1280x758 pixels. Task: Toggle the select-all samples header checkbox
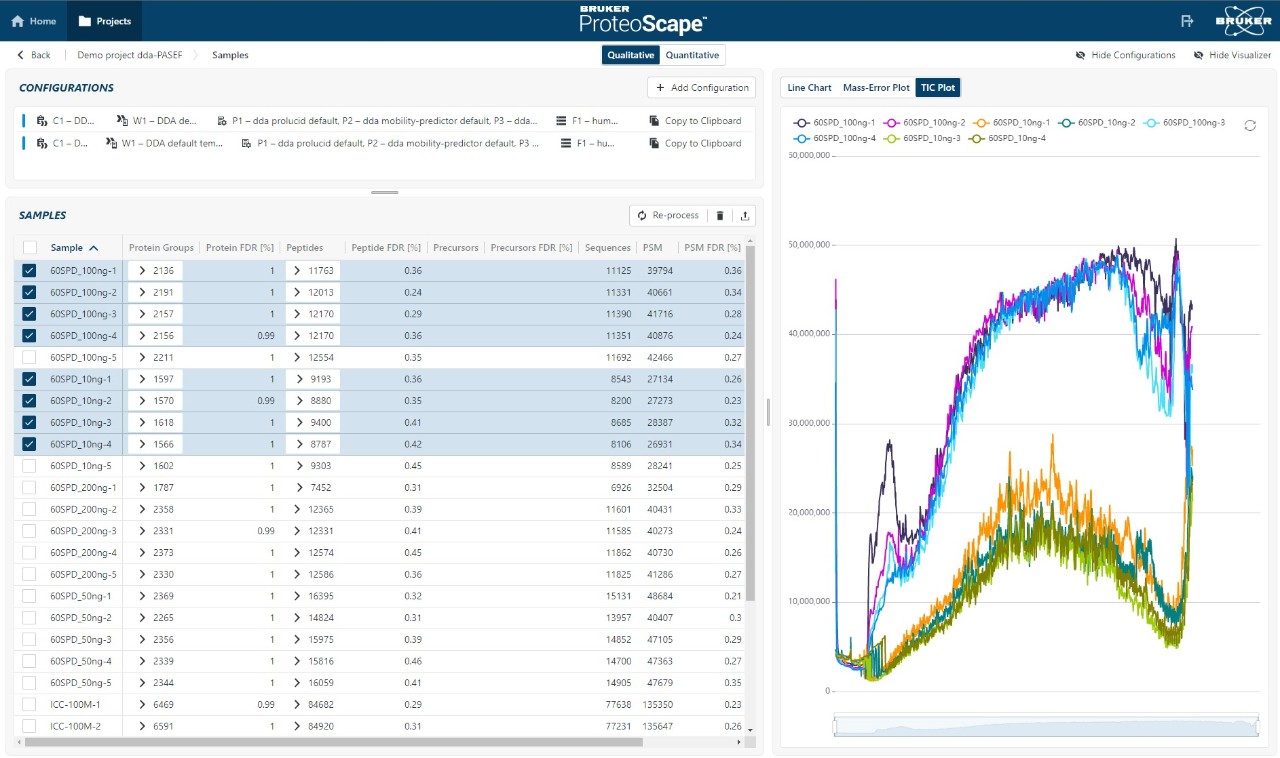pyautogui.click(x=30, y=248)
